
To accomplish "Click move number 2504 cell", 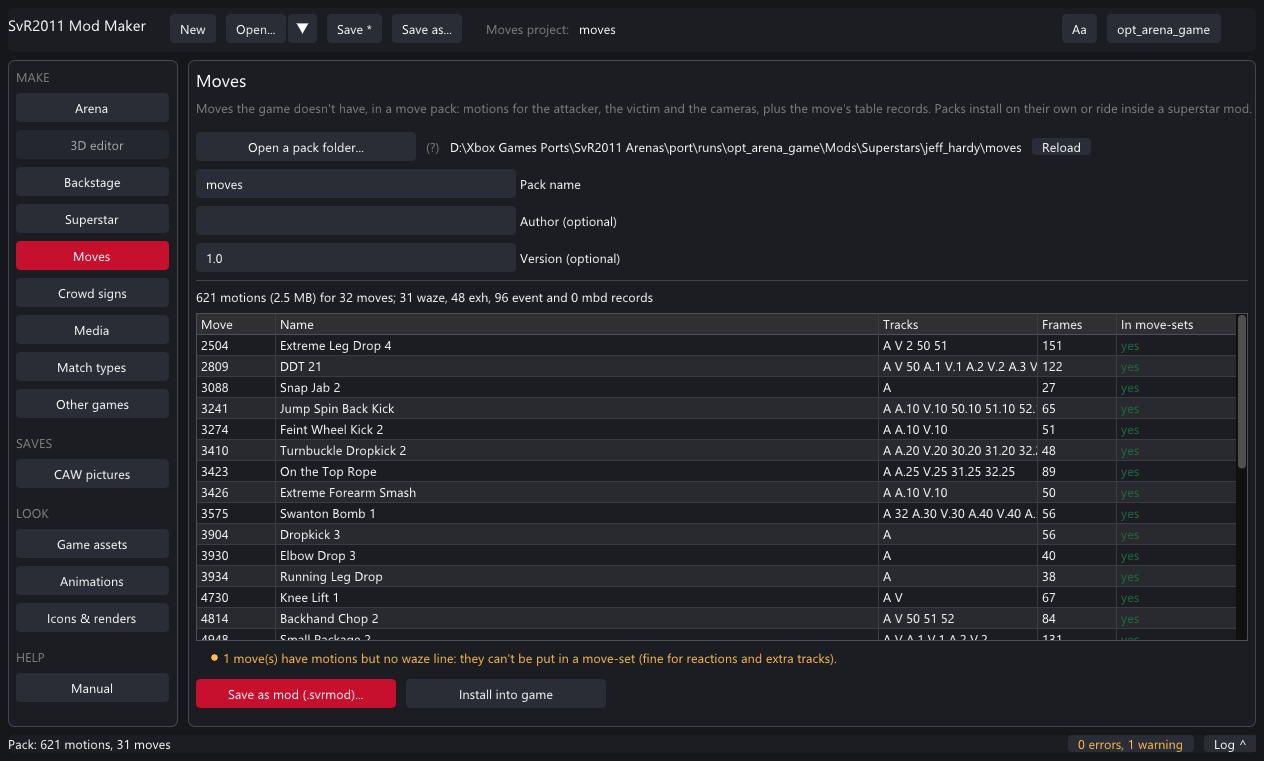I will [x=236, y=345].
